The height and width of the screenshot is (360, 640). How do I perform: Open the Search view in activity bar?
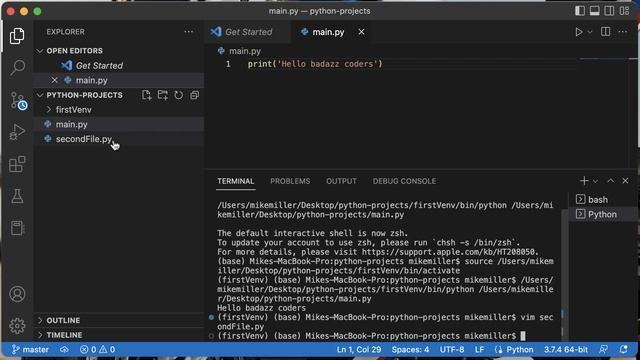click(x=17, y=67)
